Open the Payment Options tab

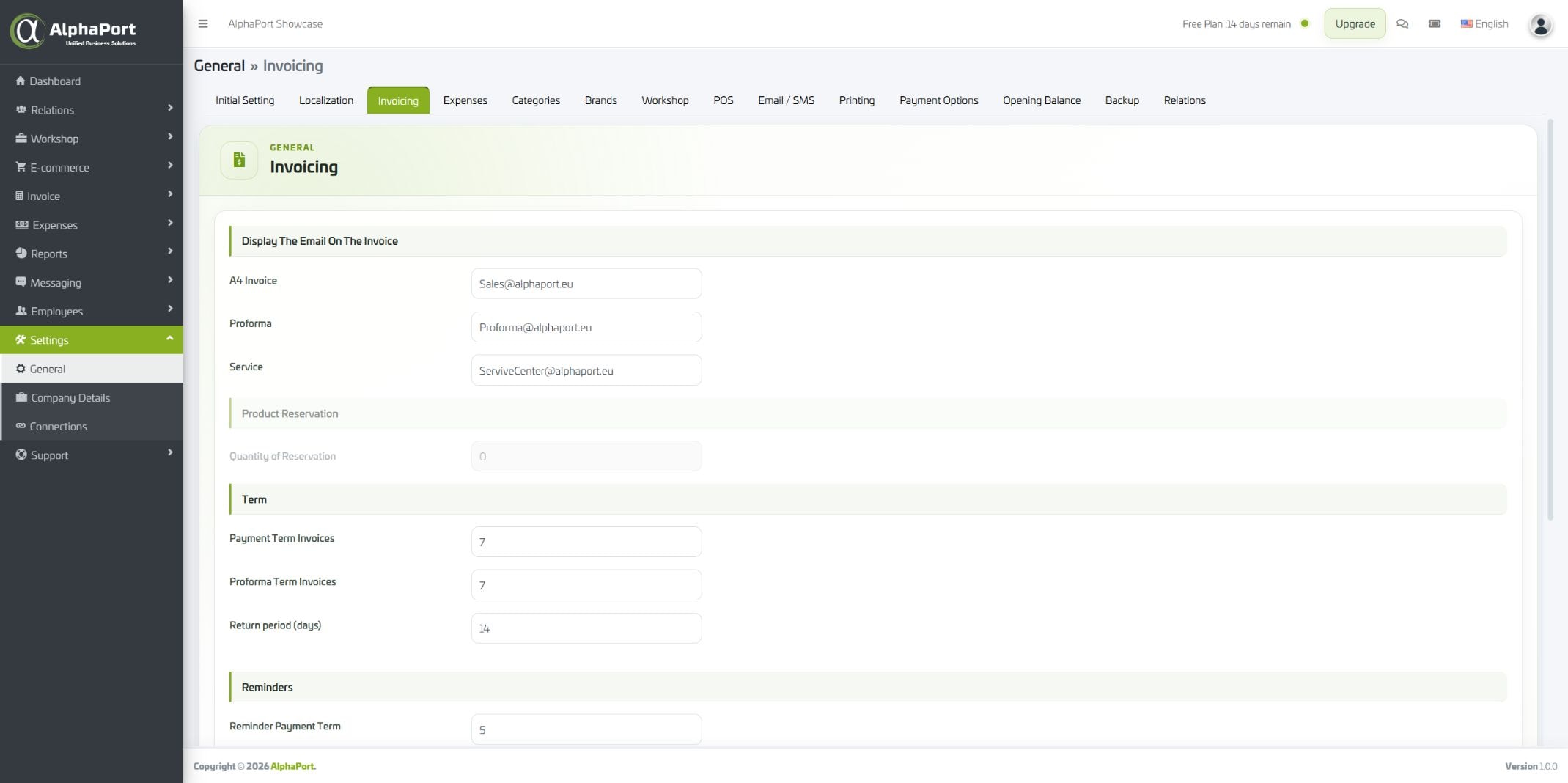[x=939, y=100]
